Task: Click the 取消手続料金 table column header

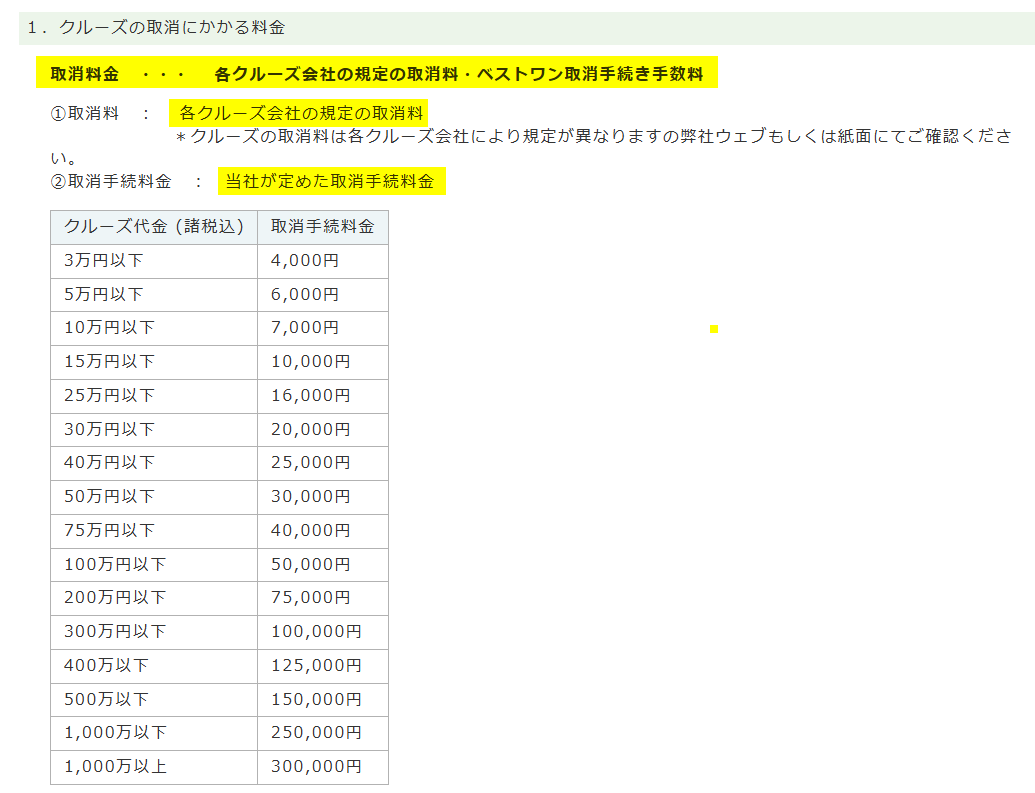Action: point(322,227)
